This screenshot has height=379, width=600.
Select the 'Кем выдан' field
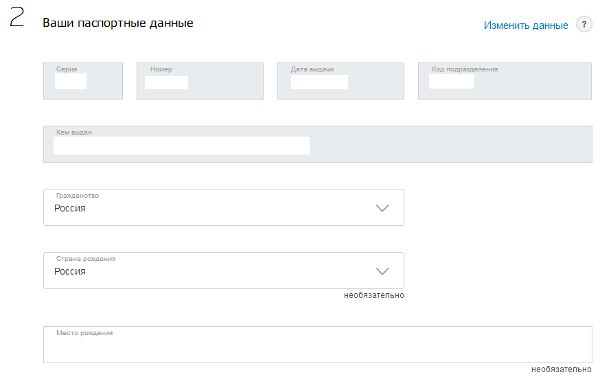(x=318, y=144)
